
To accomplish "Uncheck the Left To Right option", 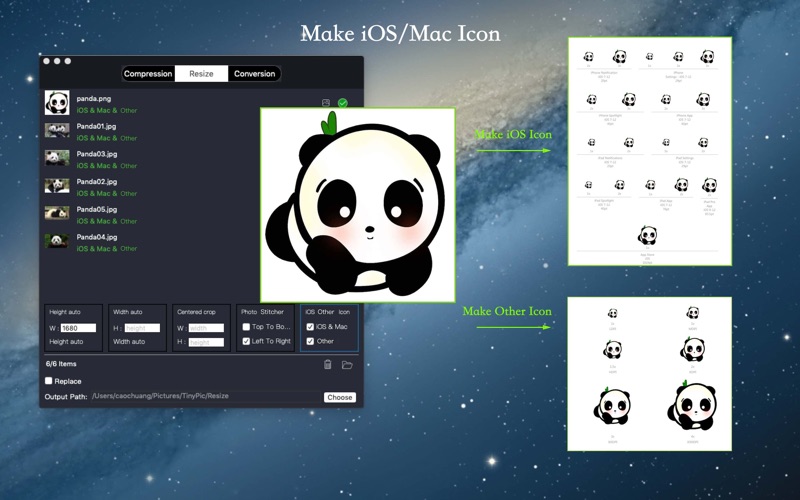I will click(246, 342).
